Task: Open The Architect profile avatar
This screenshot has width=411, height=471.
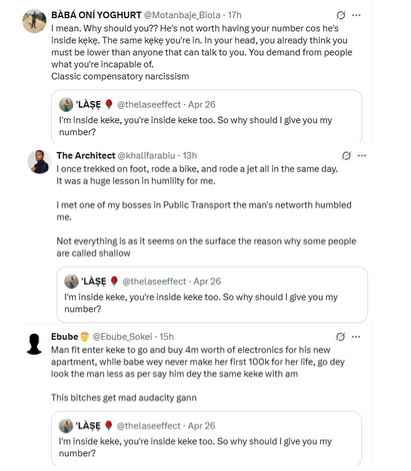Action: coord(39,162)
